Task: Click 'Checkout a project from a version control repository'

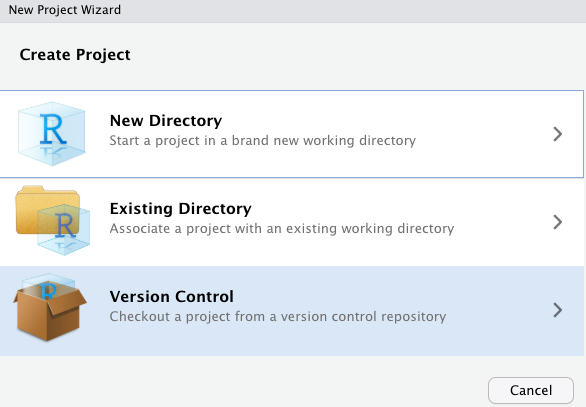Action: point(278,317)
